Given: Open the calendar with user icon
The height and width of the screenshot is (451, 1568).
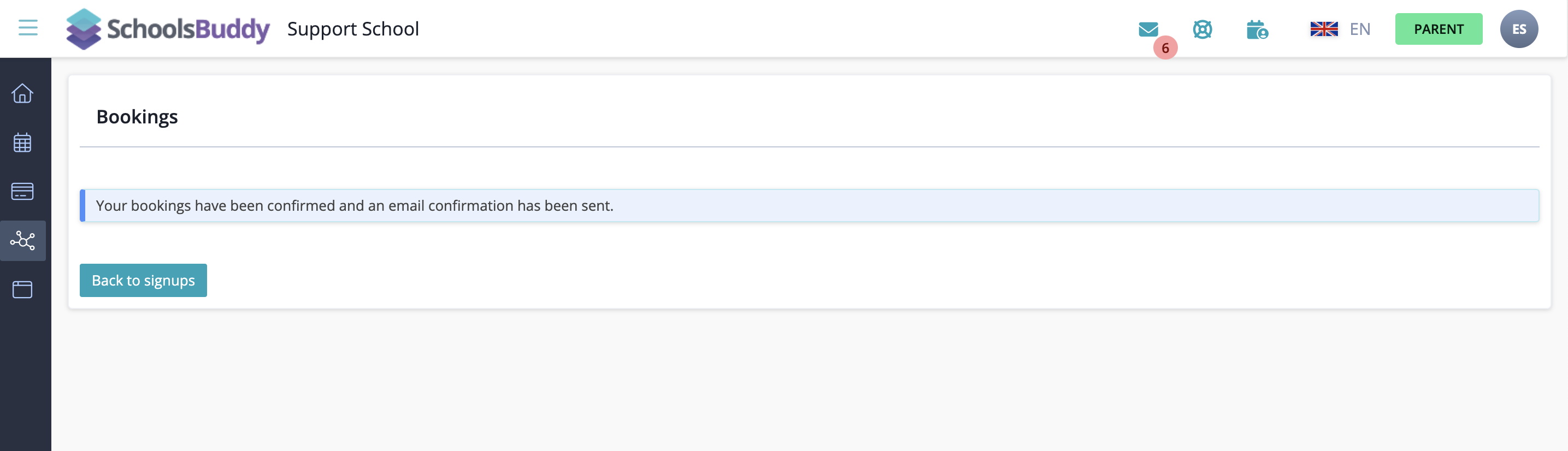Looking at the screenshot, I should pyautogui.click(x=1257, y=29).
